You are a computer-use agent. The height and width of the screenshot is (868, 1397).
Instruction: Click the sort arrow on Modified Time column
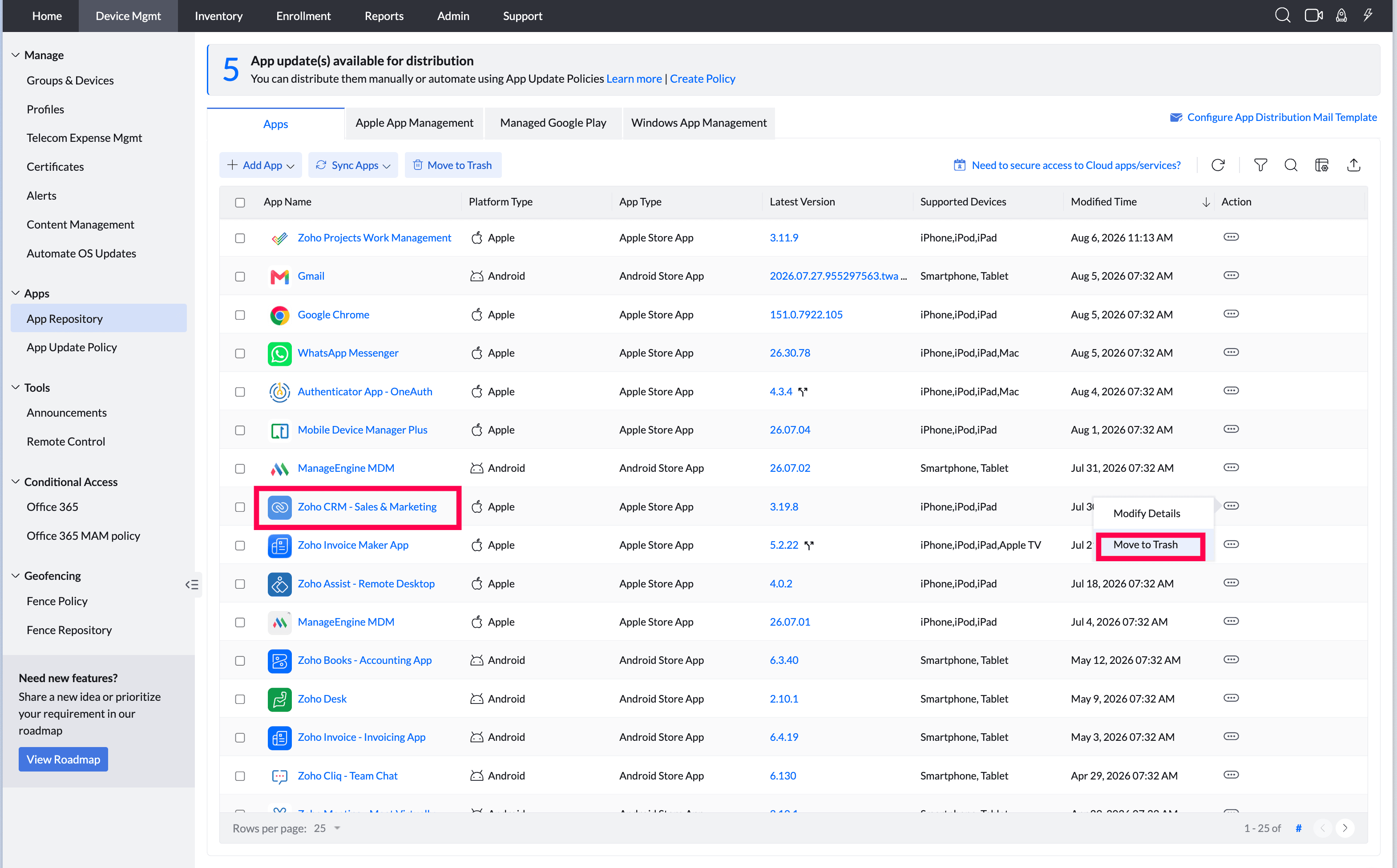1206,202
